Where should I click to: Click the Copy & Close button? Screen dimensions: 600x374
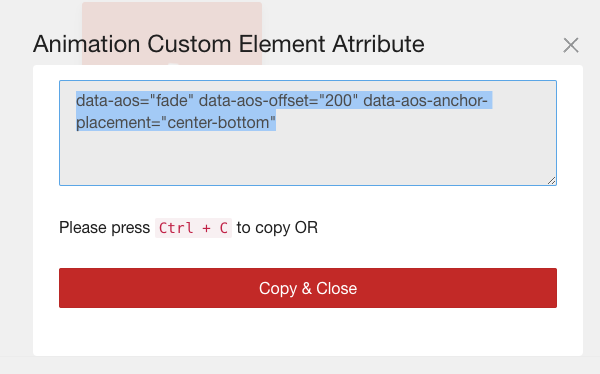[x=308, y=288]
